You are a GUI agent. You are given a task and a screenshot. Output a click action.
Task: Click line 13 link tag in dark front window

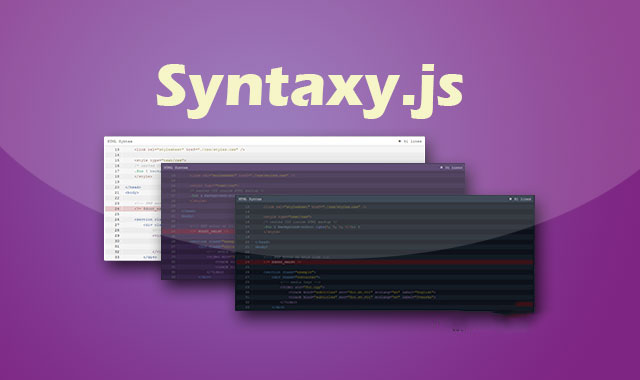point(315,207)
